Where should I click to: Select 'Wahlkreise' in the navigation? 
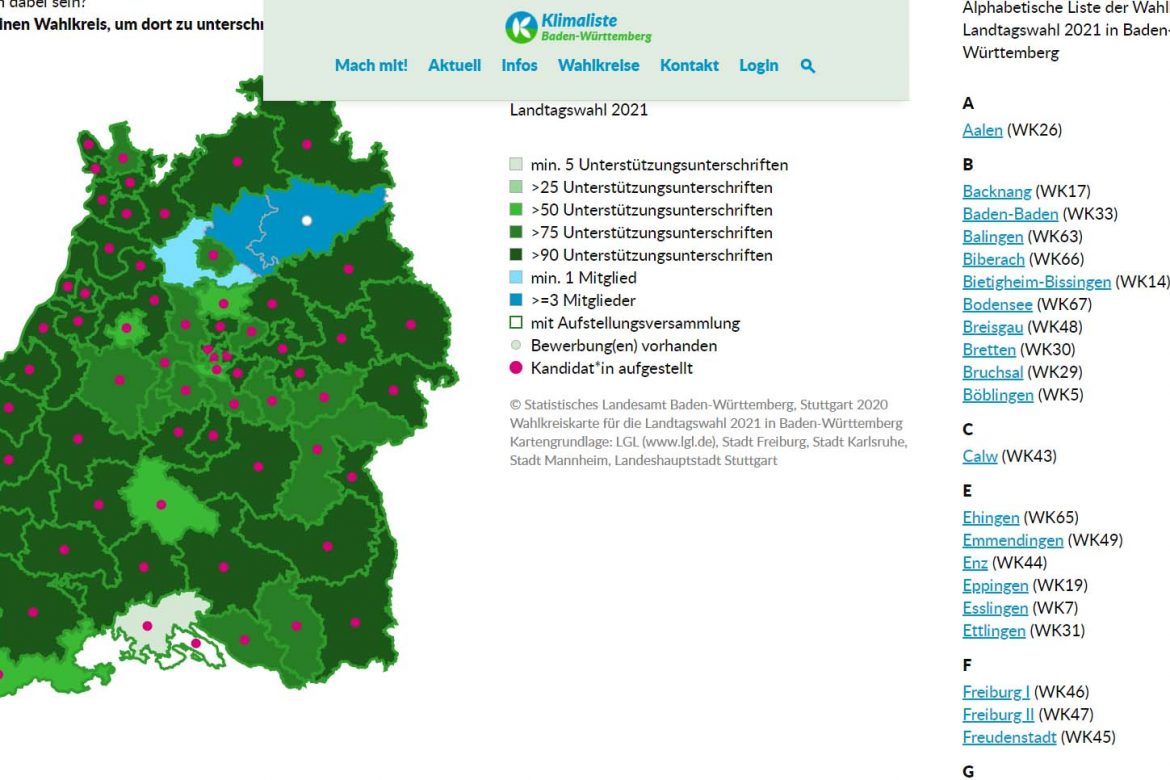point(598,66)
